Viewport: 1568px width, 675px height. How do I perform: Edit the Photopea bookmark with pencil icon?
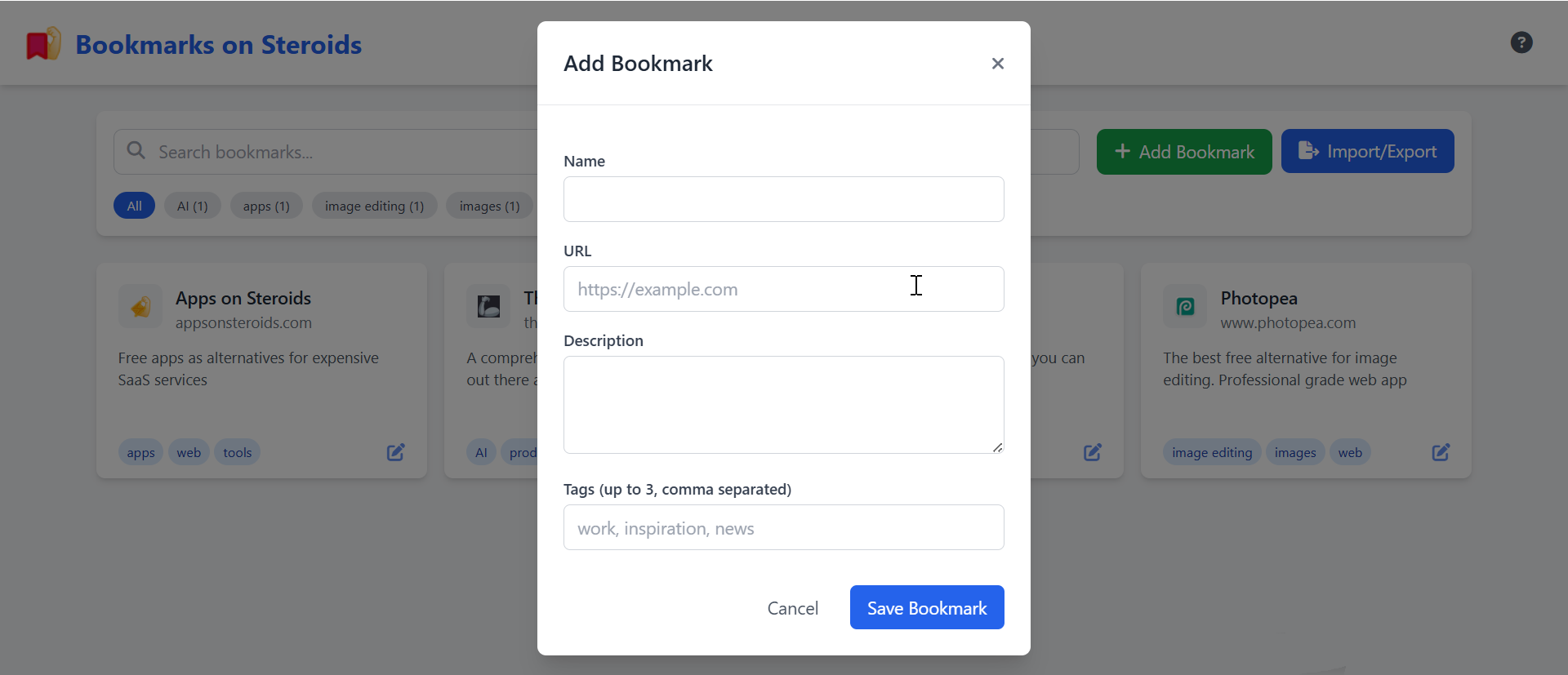[1441, 452]
